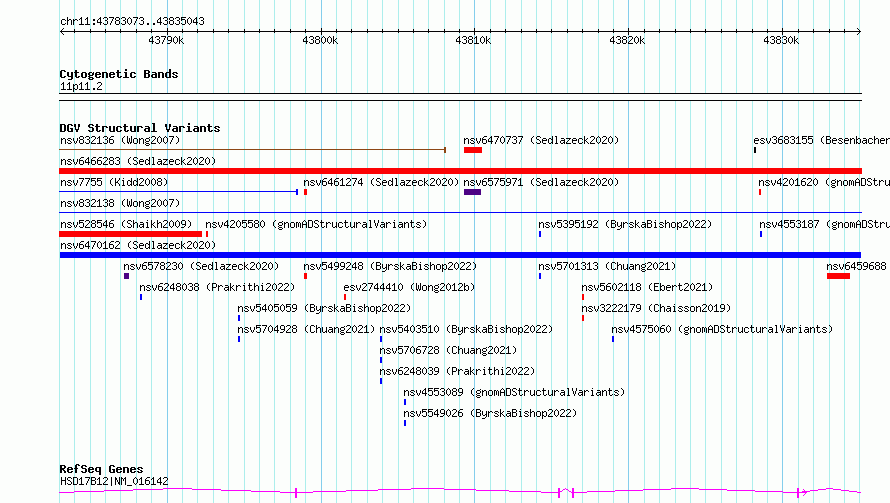Select the long blue nsv6470162 variant bar
Viewport: 890px width, 503px height.
tap(460, 255)
